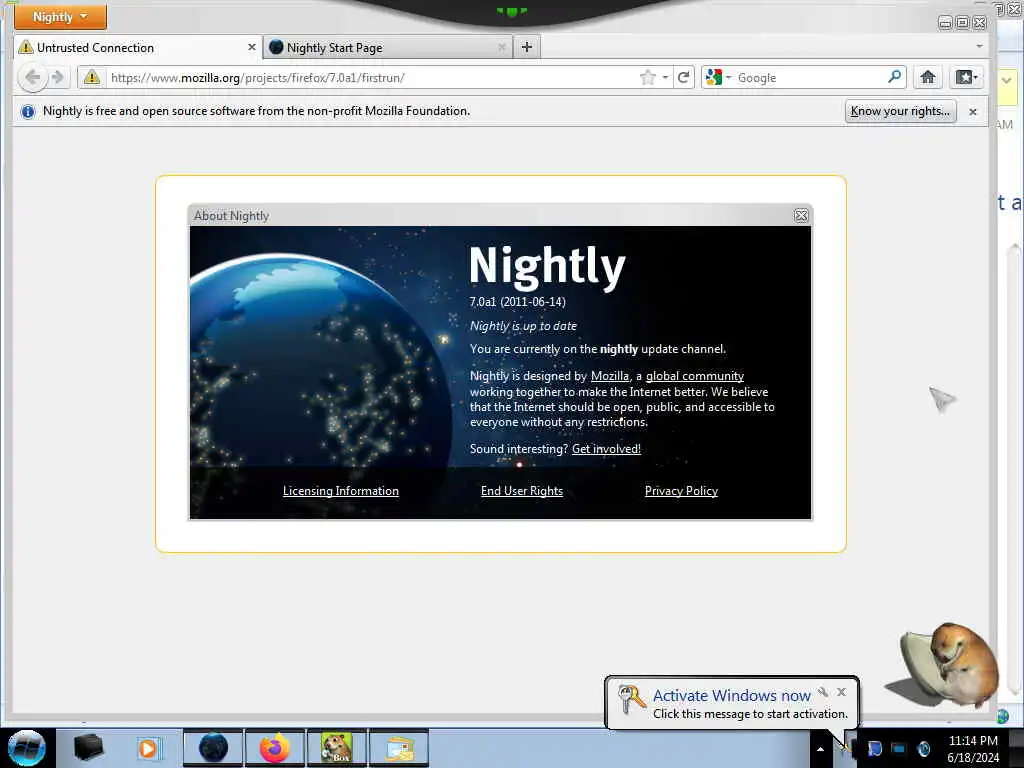Click the URL address field

[x=372, y=78]
